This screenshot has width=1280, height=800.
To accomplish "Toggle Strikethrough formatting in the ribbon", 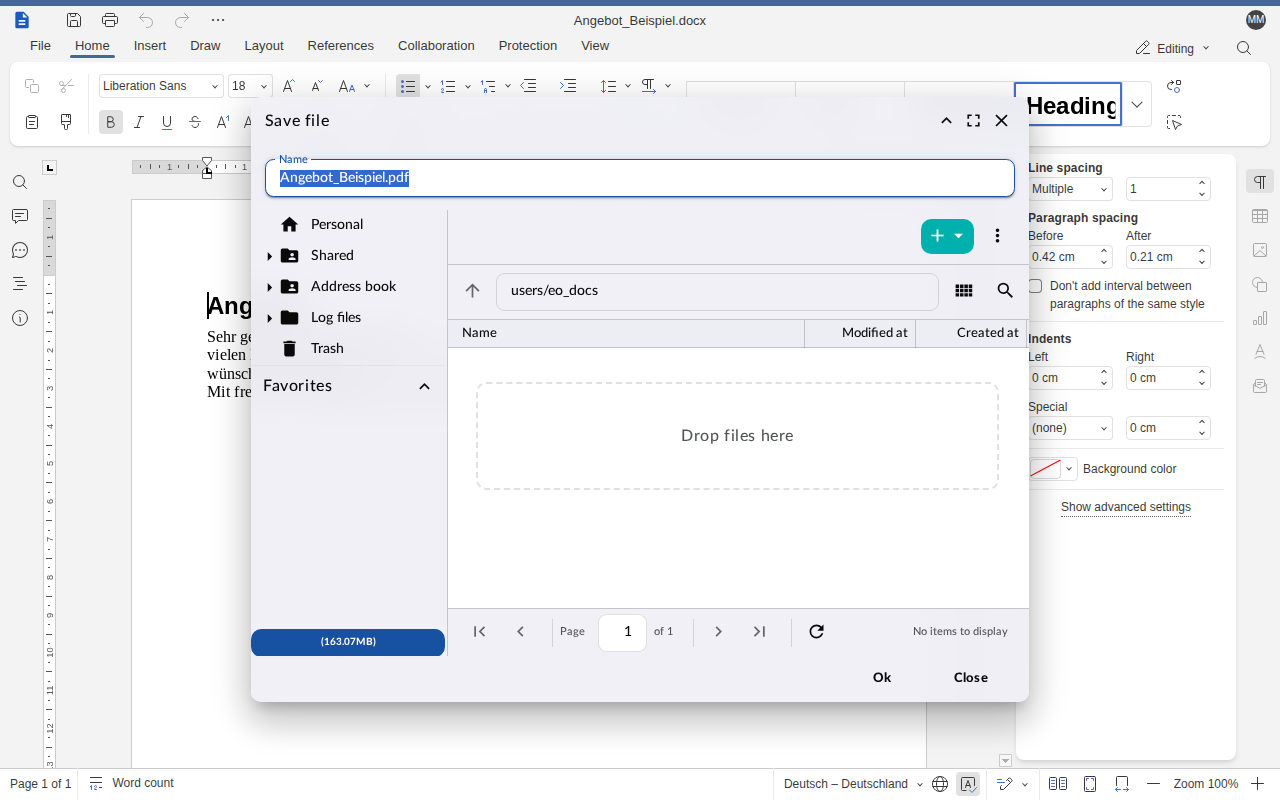I will (x=195, y=122).
